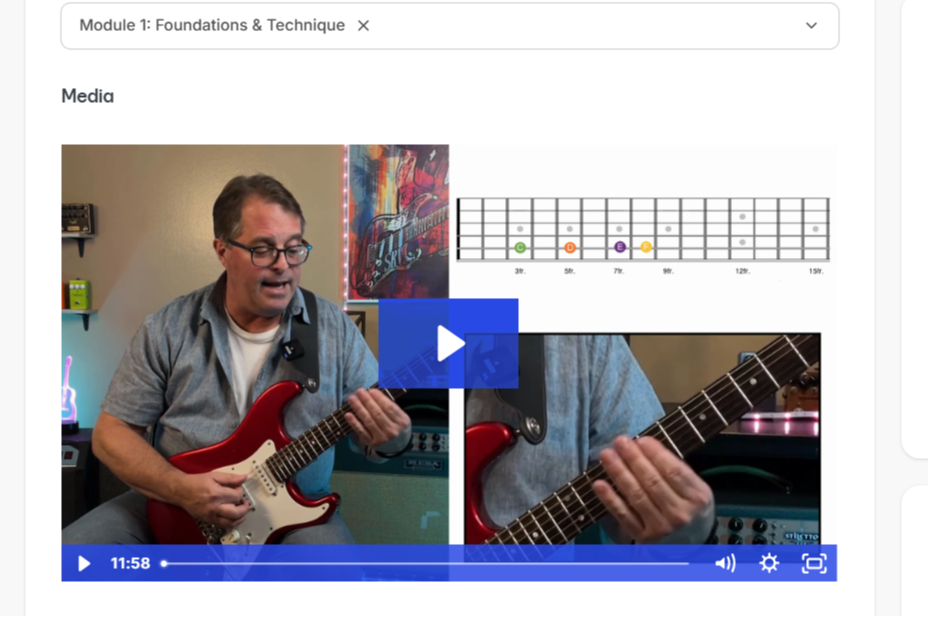Select the green C note marker on the fretboard
This screenshot has width=929, height=617.
(520, 248)
